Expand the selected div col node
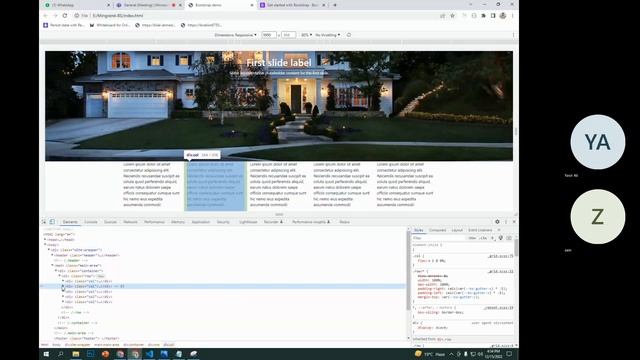Image resolution: width=640 pixels, height=360 pixels. 63,286
